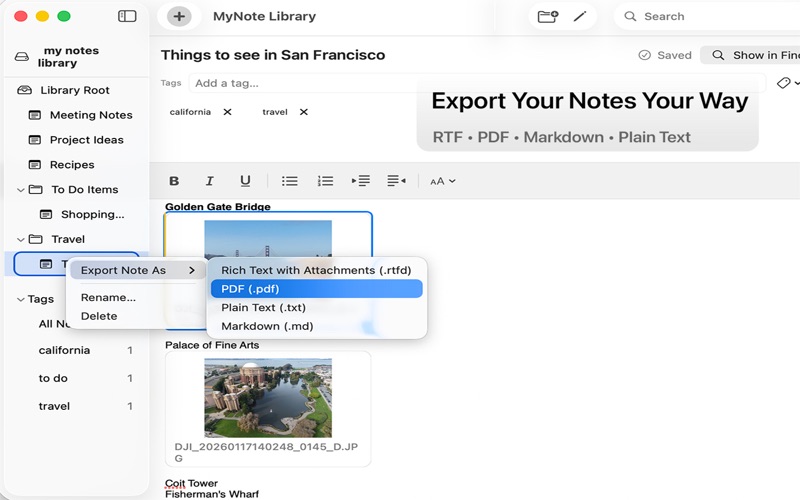Click the Palace of Fine Arts text
The height and width of the screenshot is (500, 800).
[212, 345]
